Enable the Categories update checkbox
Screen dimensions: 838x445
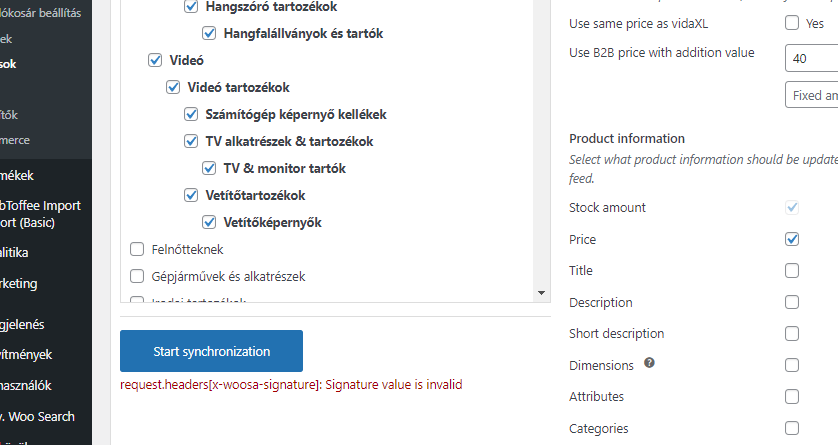792,428
